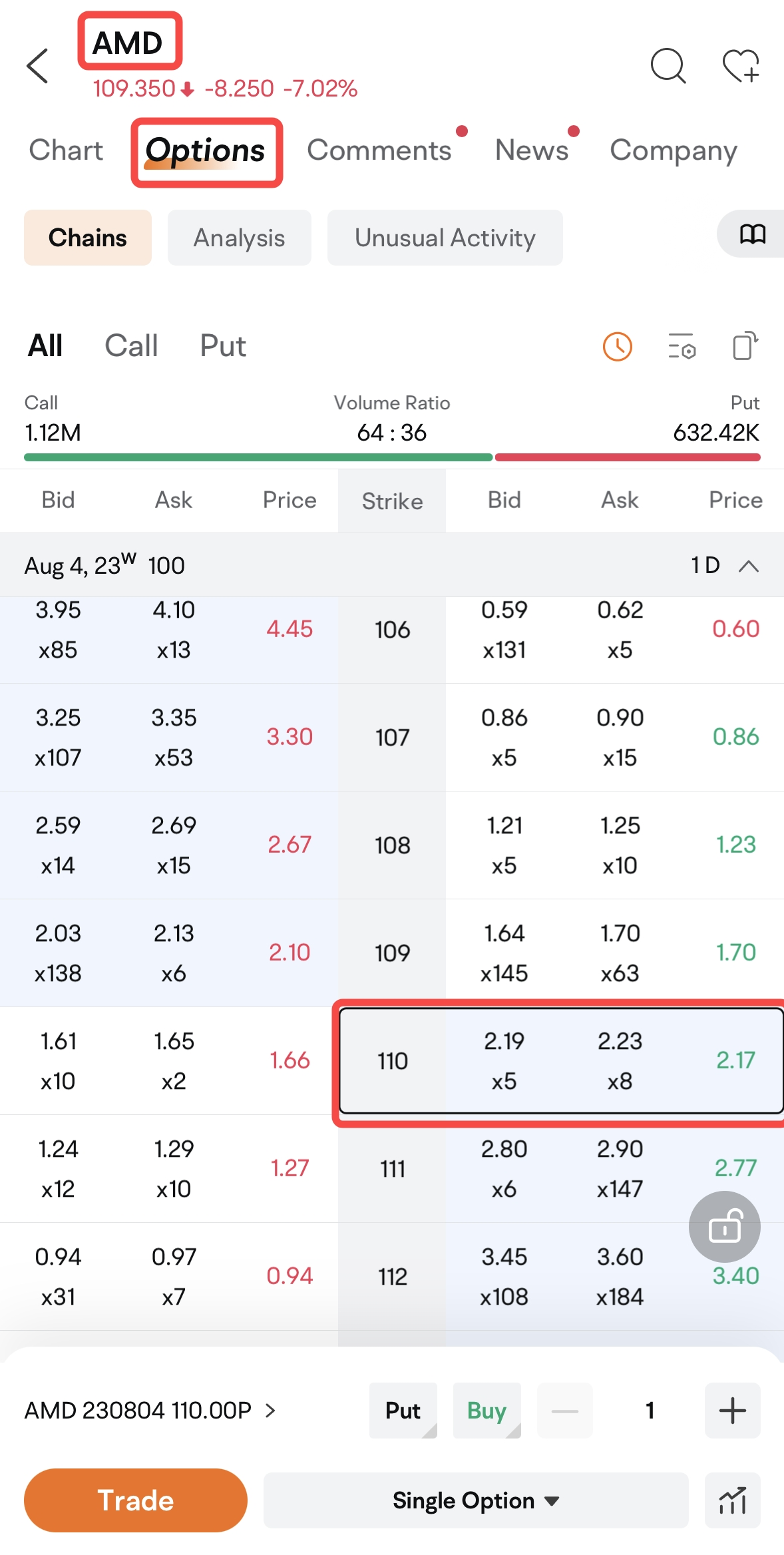The image size is (784, 1555).
Task: Open the Single Option strategy dropdown
Action: 476,1500
